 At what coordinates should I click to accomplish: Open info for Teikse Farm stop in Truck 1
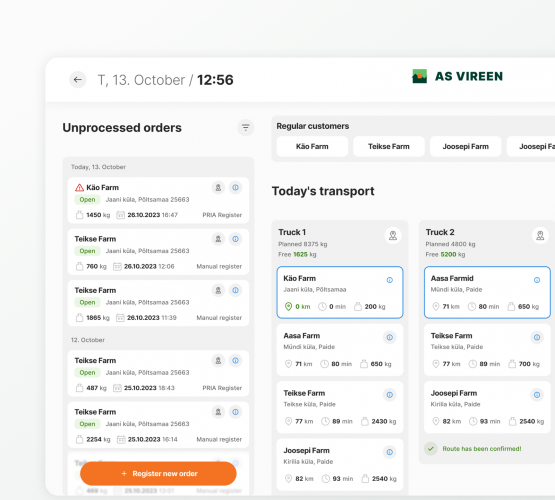coord(390,395)
